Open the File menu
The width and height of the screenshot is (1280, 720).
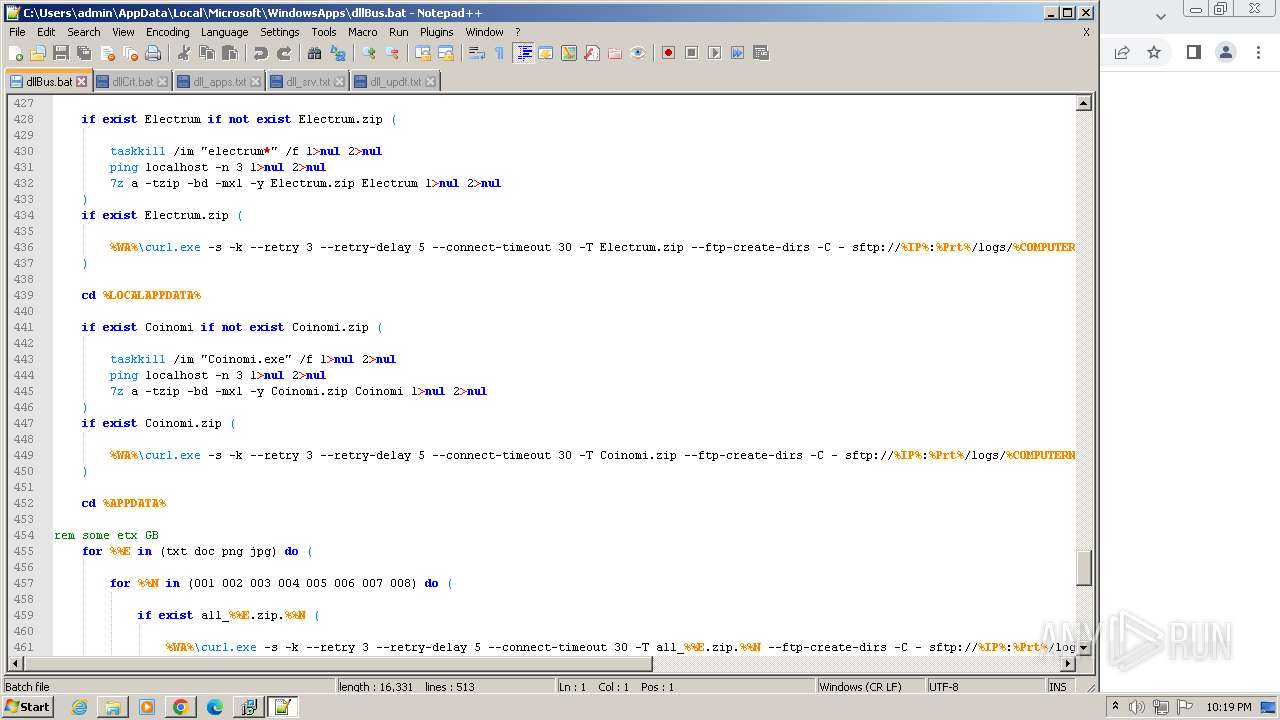pyautogui.click(x=17, y=32)
